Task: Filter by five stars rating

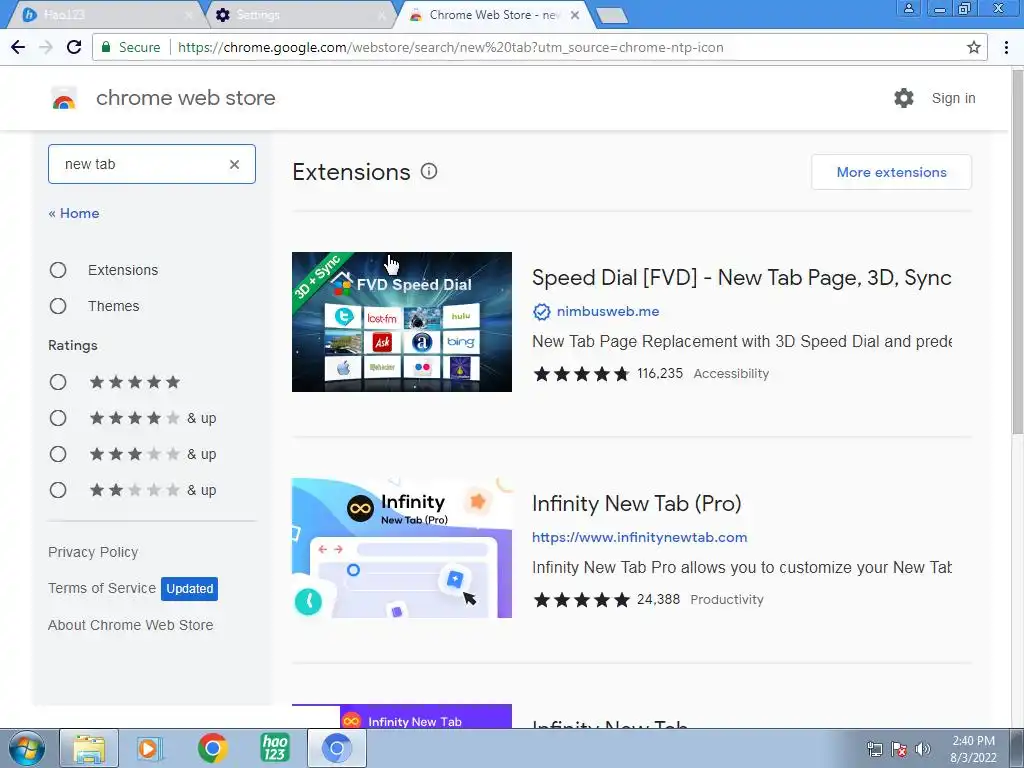Action: pos(58,382)
